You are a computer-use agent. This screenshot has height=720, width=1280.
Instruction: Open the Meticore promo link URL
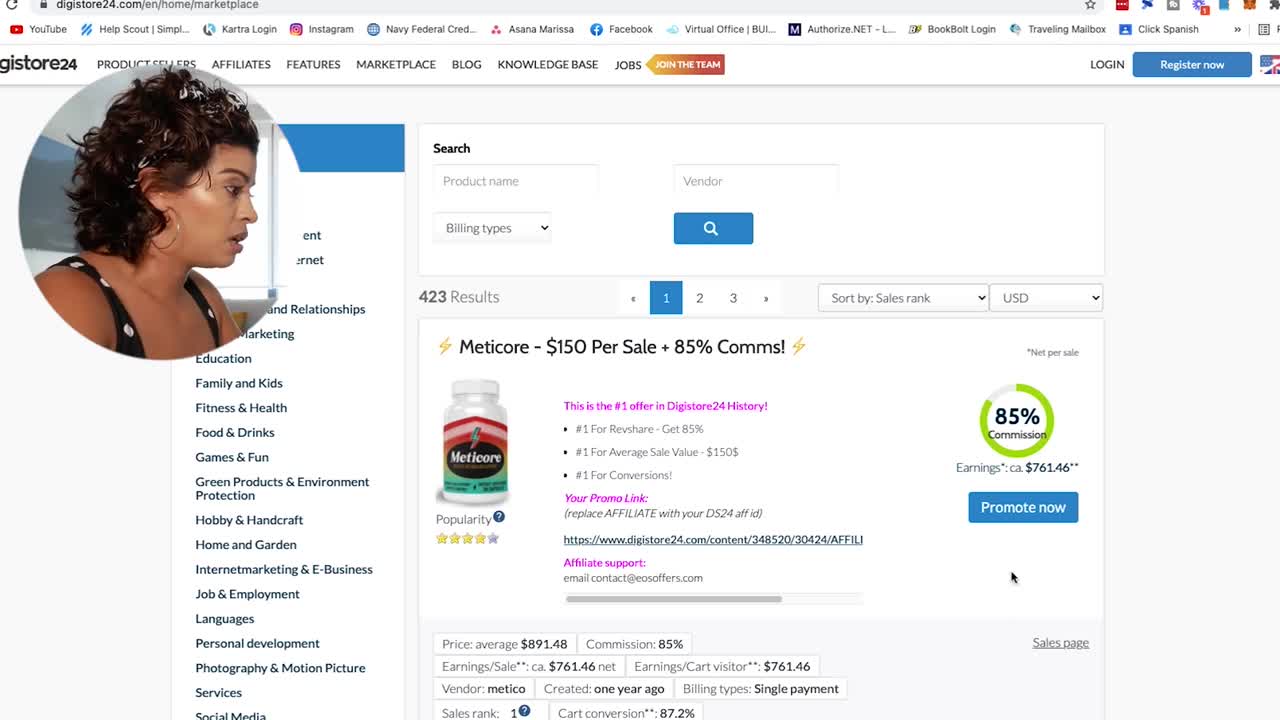(713, 539)
